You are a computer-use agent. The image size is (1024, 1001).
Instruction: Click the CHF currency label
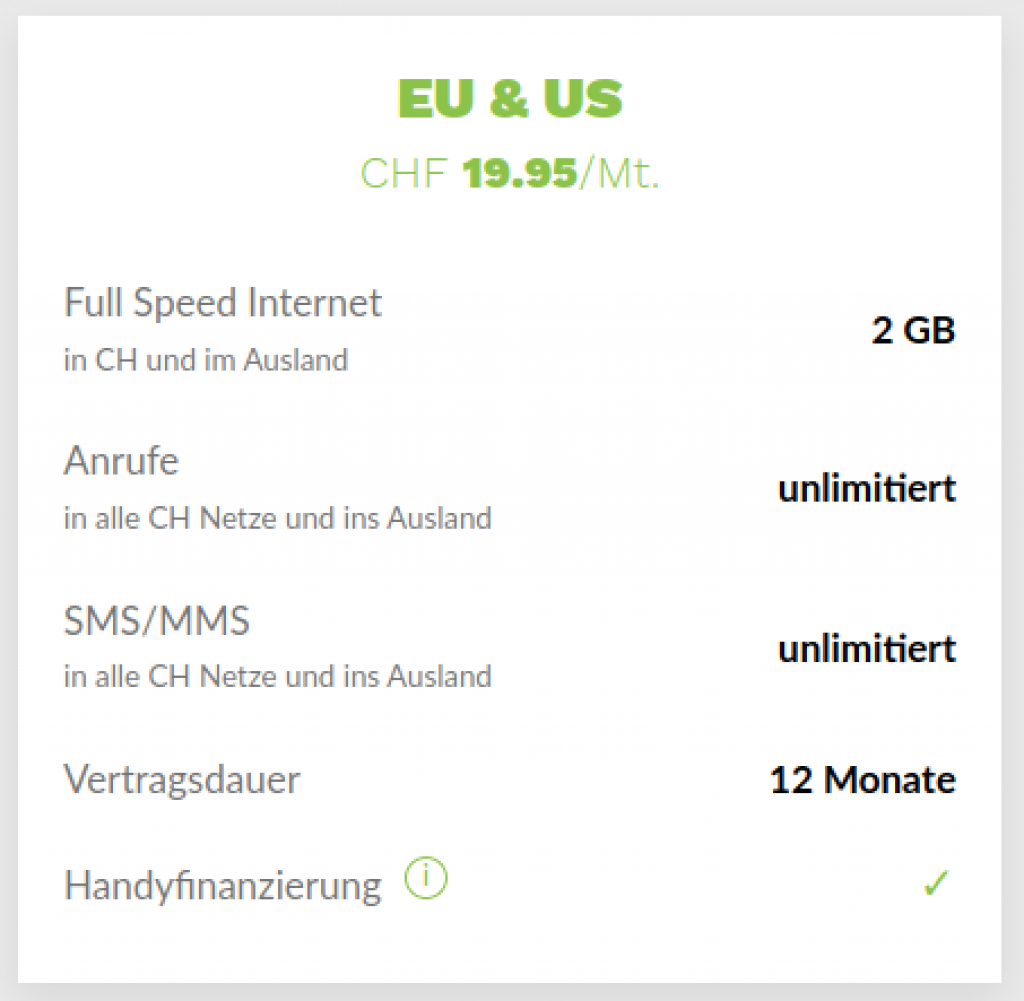pos(405,174)
